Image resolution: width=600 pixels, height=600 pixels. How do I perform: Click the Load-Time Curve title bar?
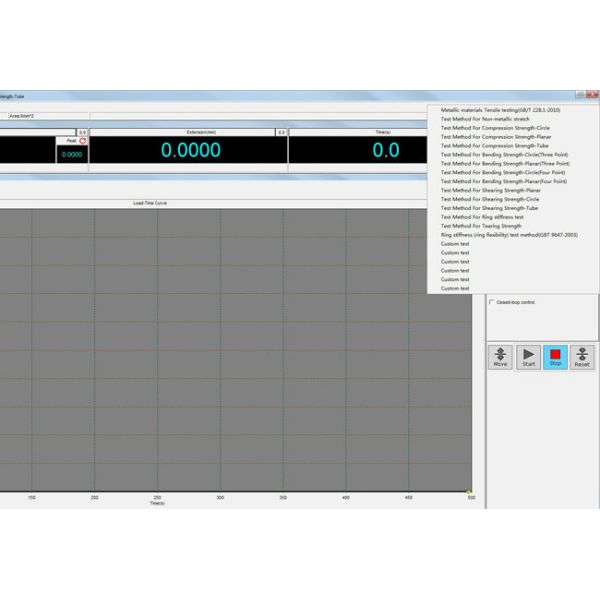[150, 203]
